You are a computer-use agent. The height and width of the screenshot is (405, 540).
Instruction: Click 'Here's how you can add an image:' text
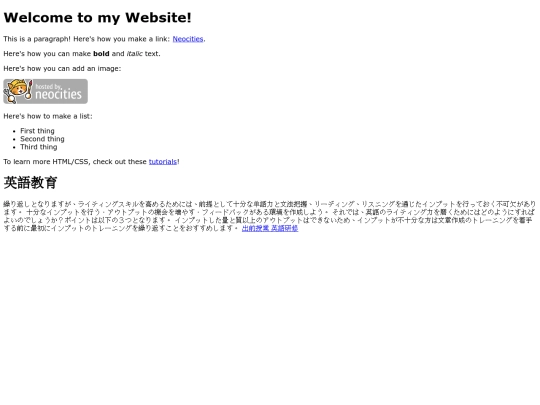tap(62, 69)
